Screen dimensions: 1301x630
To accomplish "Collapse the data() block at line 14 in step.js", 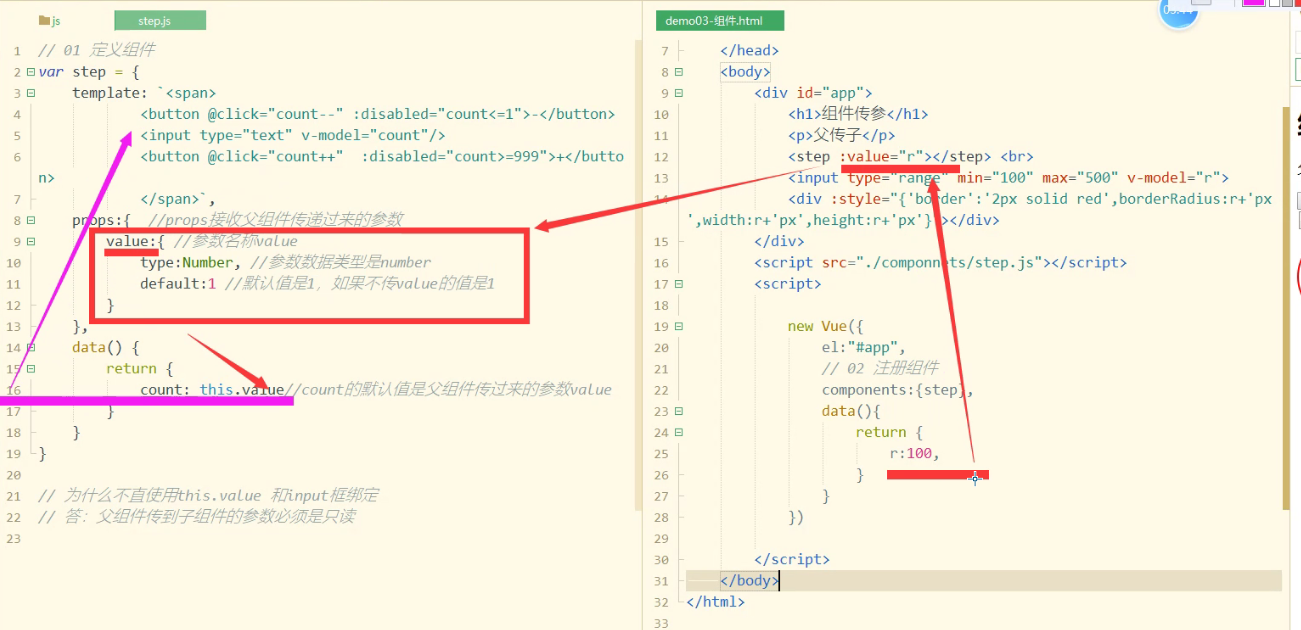I will [x=31, y=348].
